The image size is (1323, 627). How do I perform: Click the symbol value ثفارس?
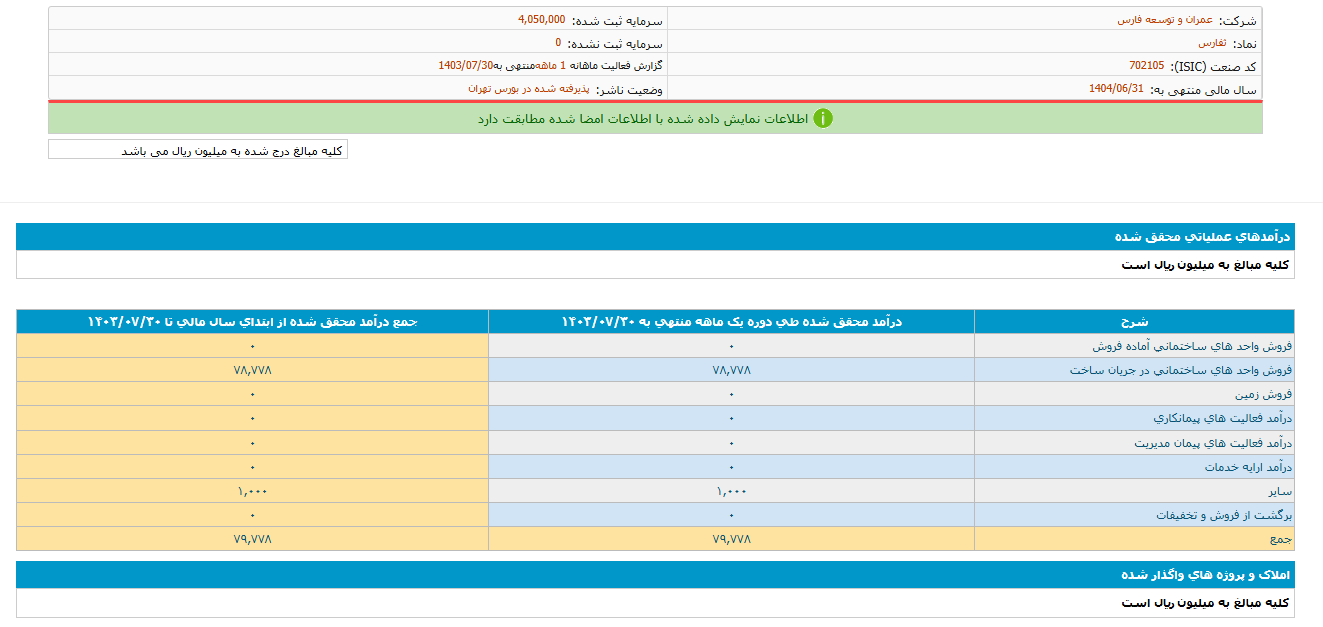click(1211, 44)
